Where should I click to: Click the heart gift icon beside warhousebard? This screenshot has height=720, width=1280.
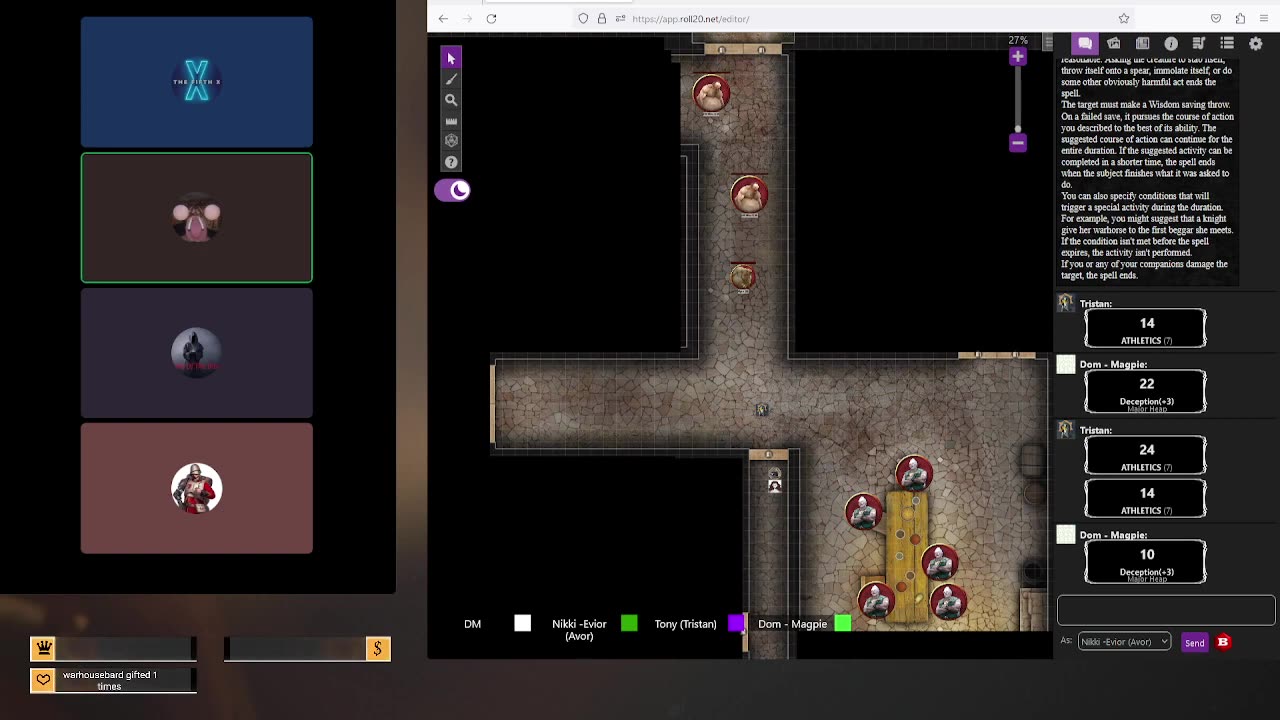click(x=43, y=681)
